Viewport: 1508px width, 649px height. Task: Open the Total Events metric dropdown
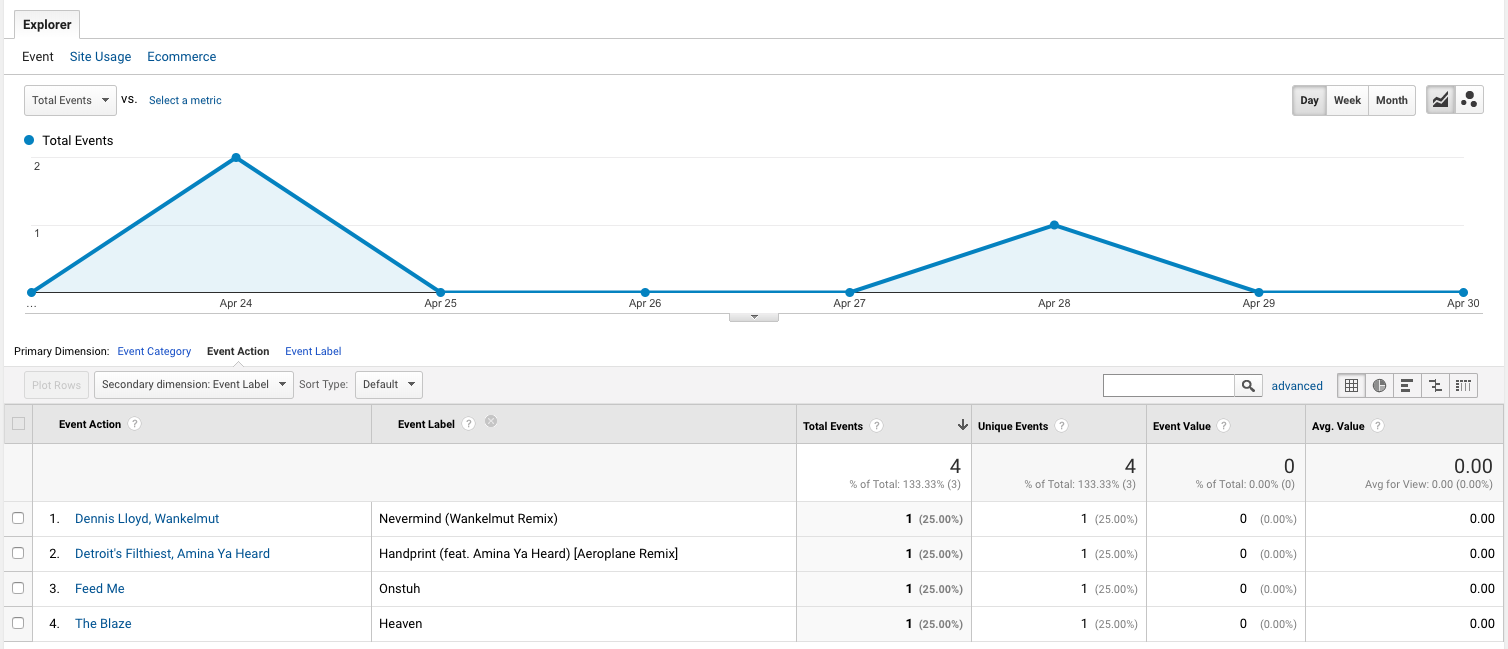(70, 100)
